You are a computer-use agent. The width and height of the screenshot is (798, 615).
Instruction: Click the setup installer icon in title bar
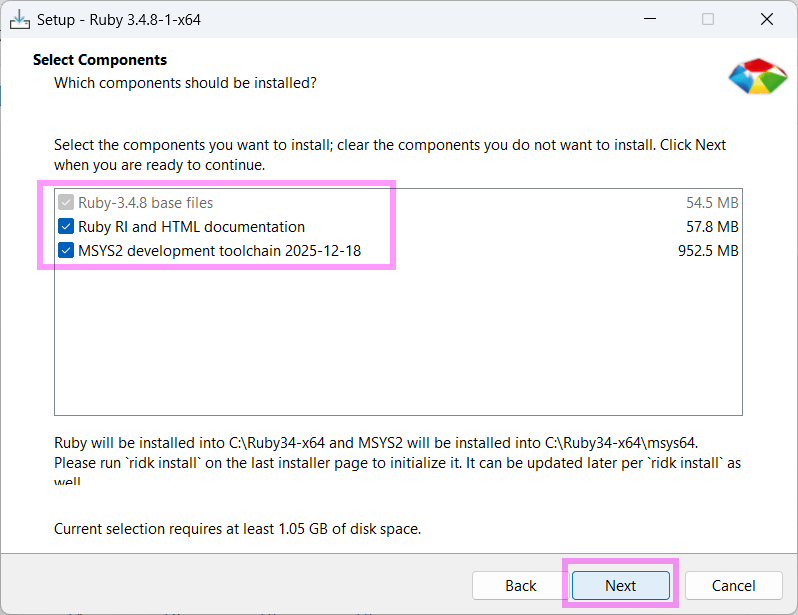[x=20, y=19]
